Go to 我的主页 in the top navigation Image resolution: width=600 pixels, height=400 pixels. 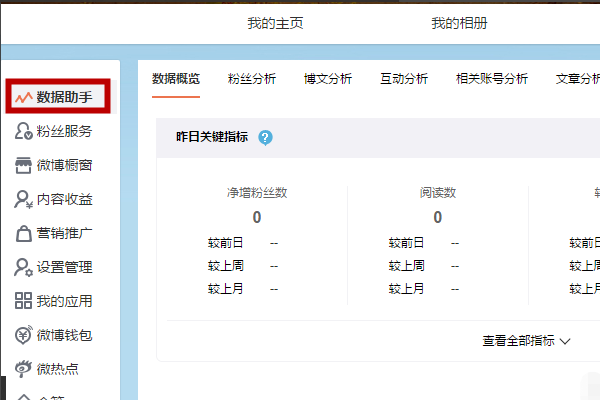click(x=276, y=23)
